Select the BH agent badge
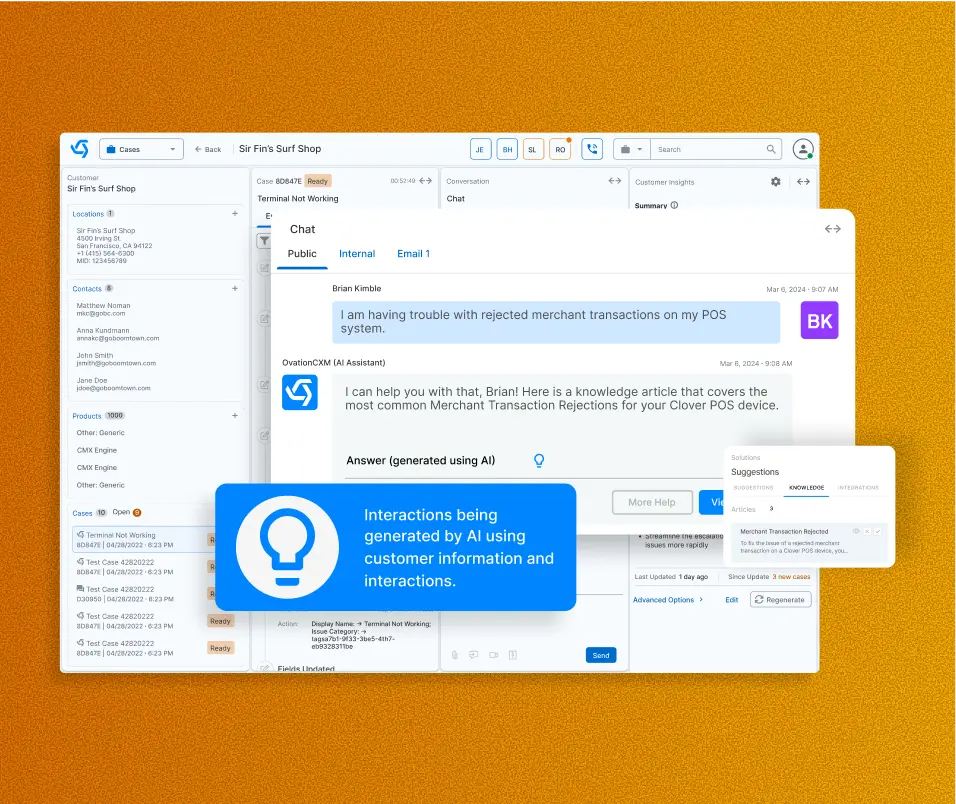Image resolution: width=956 pixels, height=804 pixels. point(507,149)
